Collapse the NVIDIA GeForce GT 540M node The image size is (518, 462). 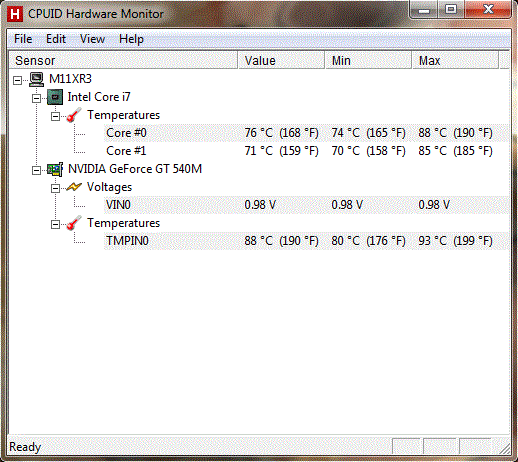click(x=36, y=170)
